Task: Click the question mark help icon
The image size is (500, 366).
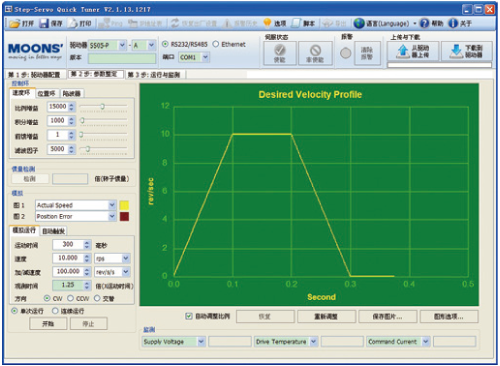Action: click(424, 23)
